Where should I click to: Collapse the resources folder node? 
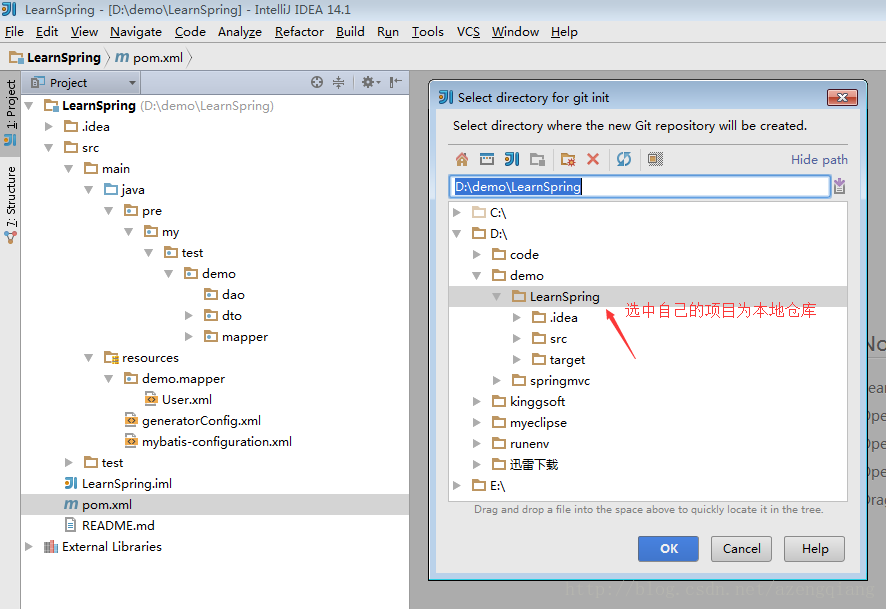tap(89, 358)
